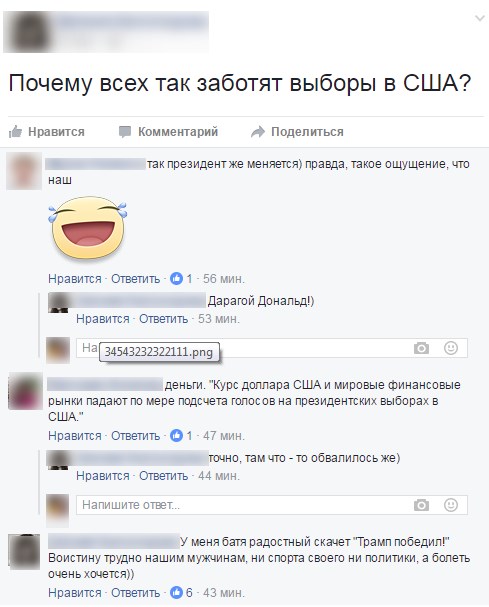The height and width of the screenshot is (607, 489).
Task: Open the 43 мин. timestamp link
Action: click(223, 593)
